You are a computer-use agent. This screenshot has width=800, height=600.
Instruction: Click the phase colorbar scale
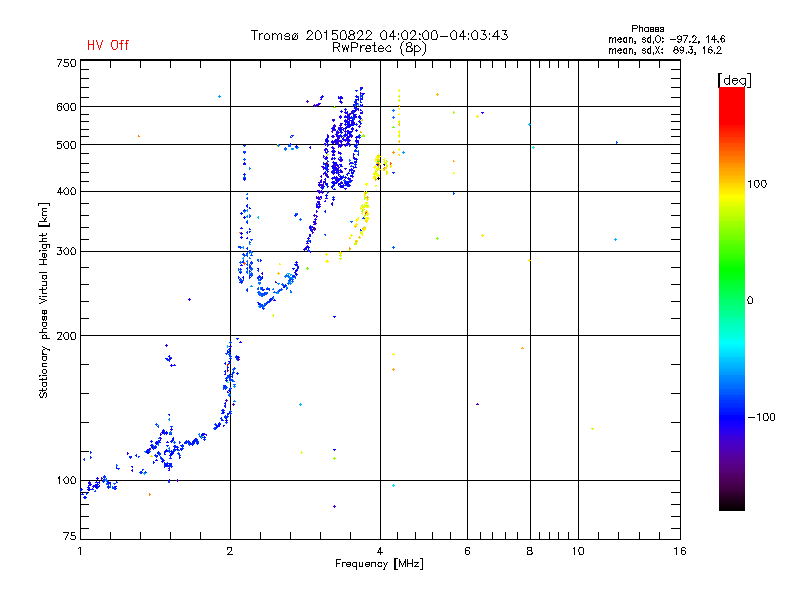point(732,298)
